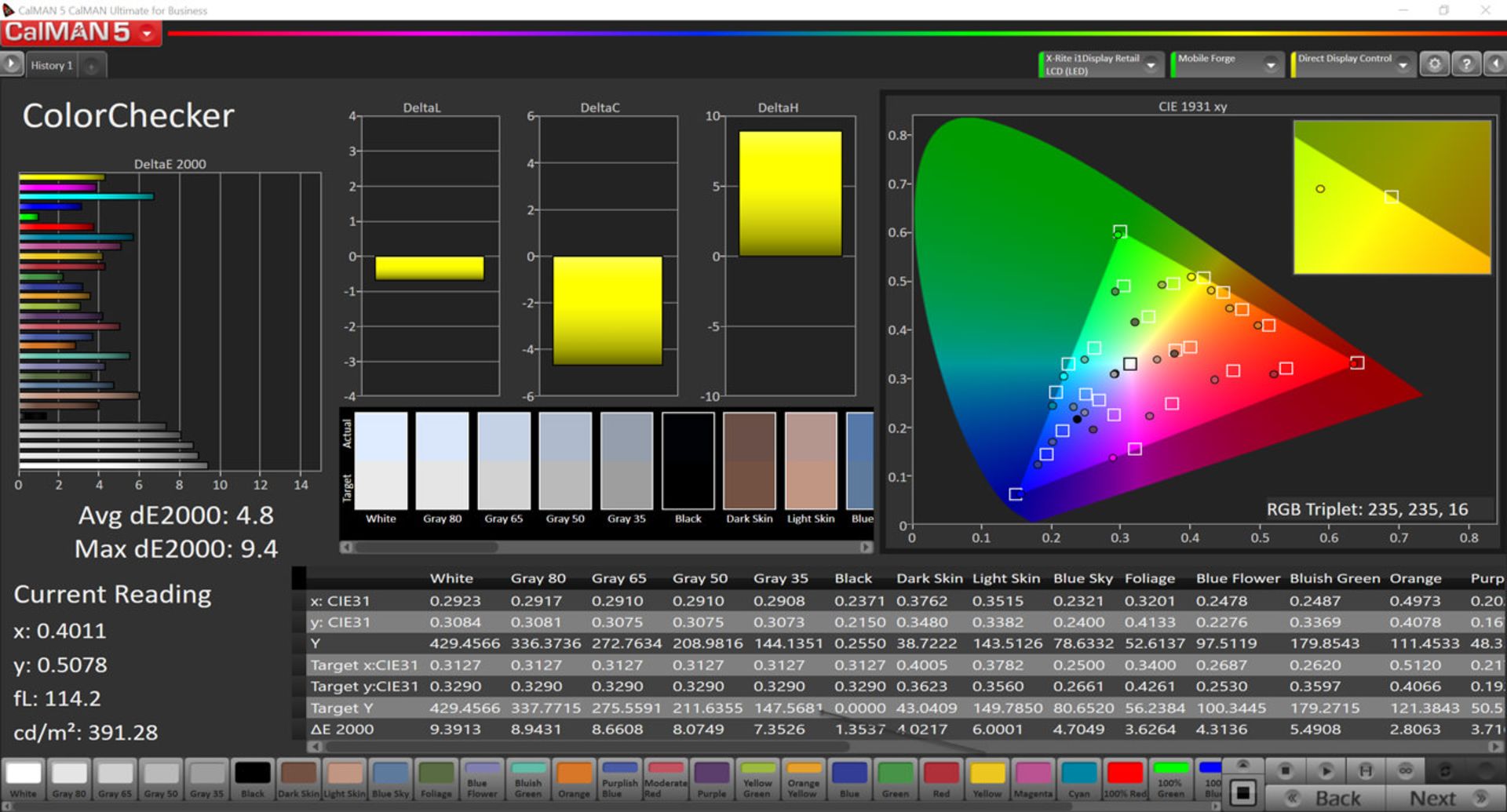Click the continuous read infinity icon

click(1405, 771)
